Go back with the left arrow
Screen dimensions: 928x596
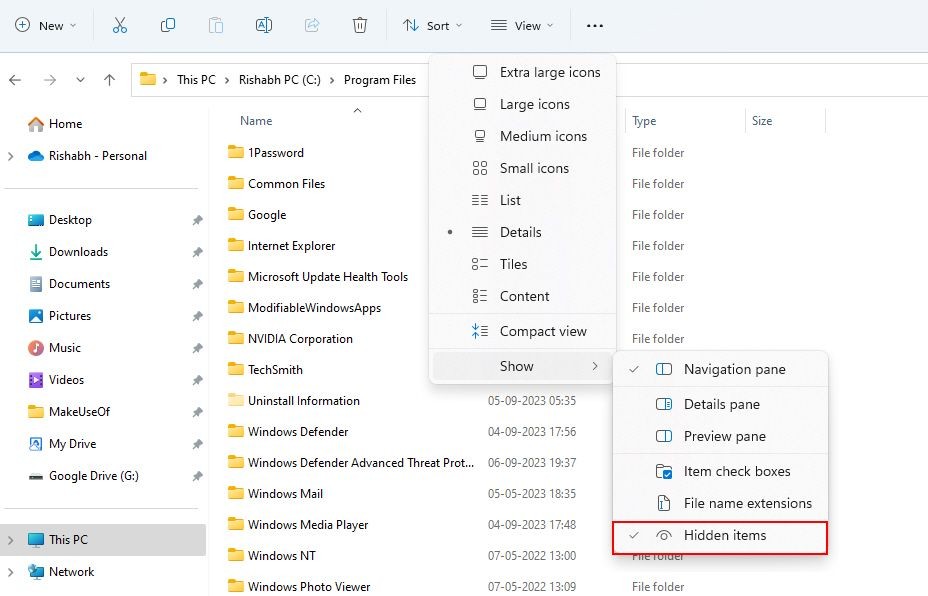(x=15, y=80)
